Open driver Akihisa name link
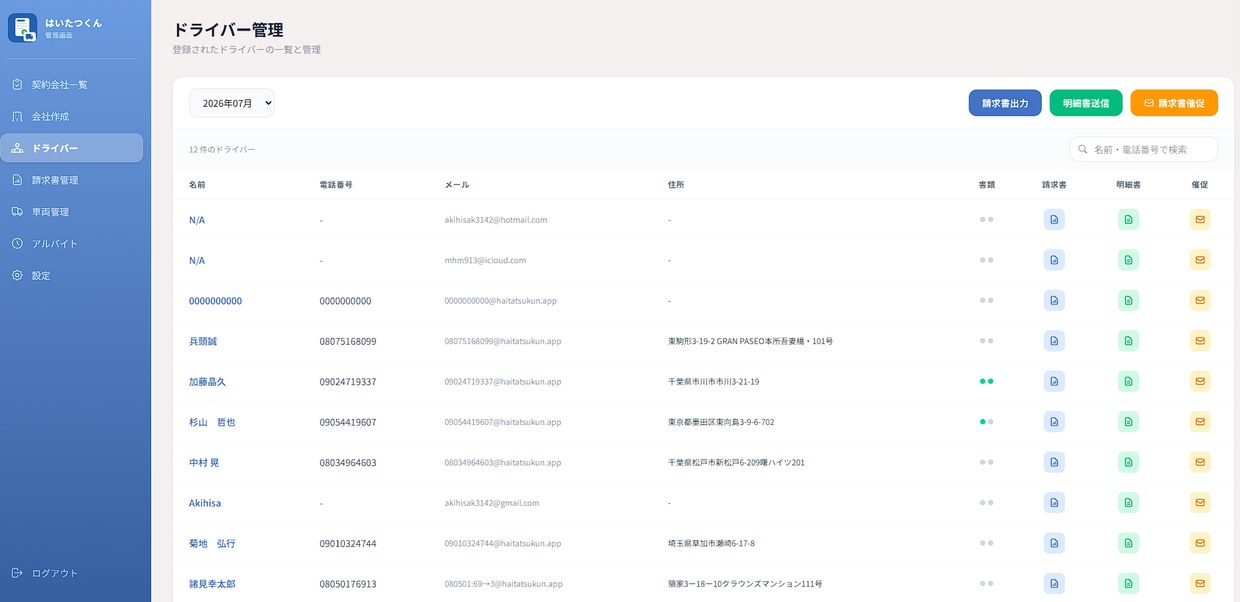This screenshot has height=602, width=1240. (x=205, y=503)
